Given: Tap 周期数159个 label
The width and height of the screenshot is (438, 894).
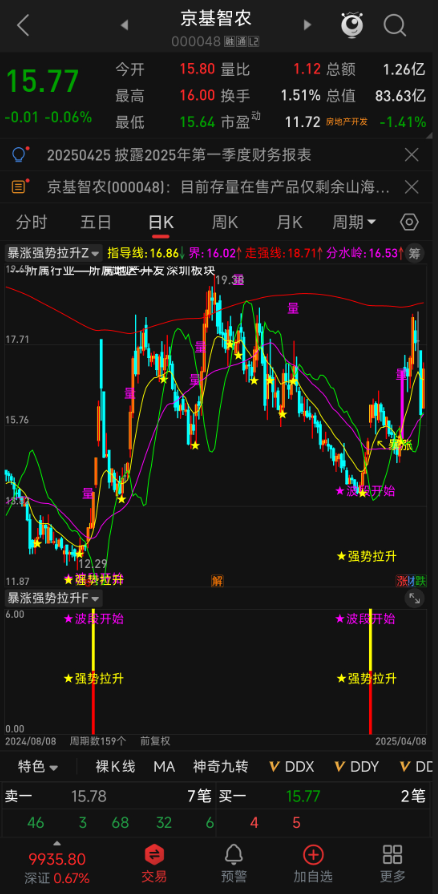Looking at the screenshot, I should [98, 741].
